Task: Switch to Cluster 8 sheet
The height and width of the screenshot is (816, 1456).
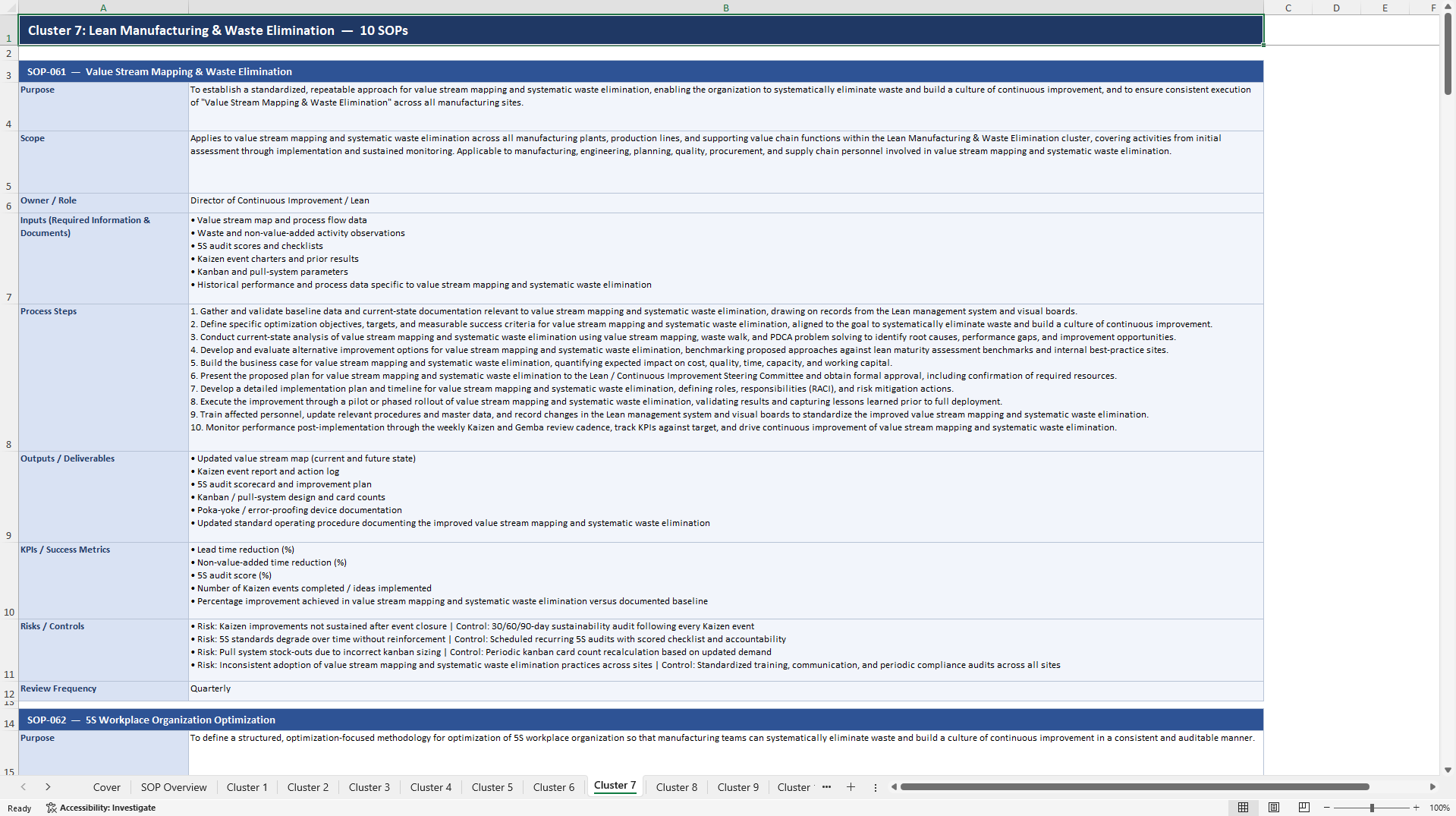Action: point(677,787)
